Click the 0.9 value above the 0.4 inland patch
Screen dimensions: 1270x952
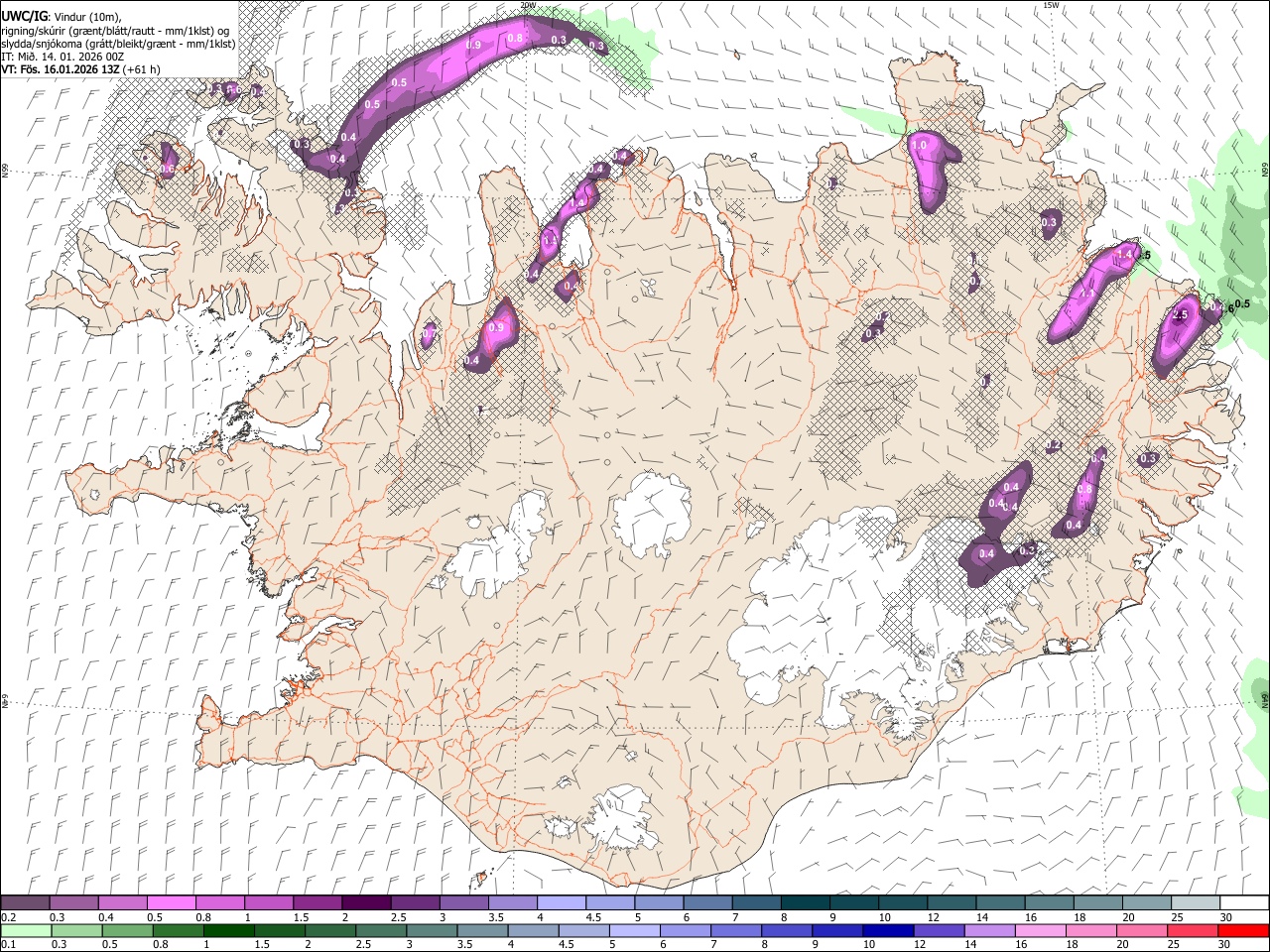click(x=497, y=328)
